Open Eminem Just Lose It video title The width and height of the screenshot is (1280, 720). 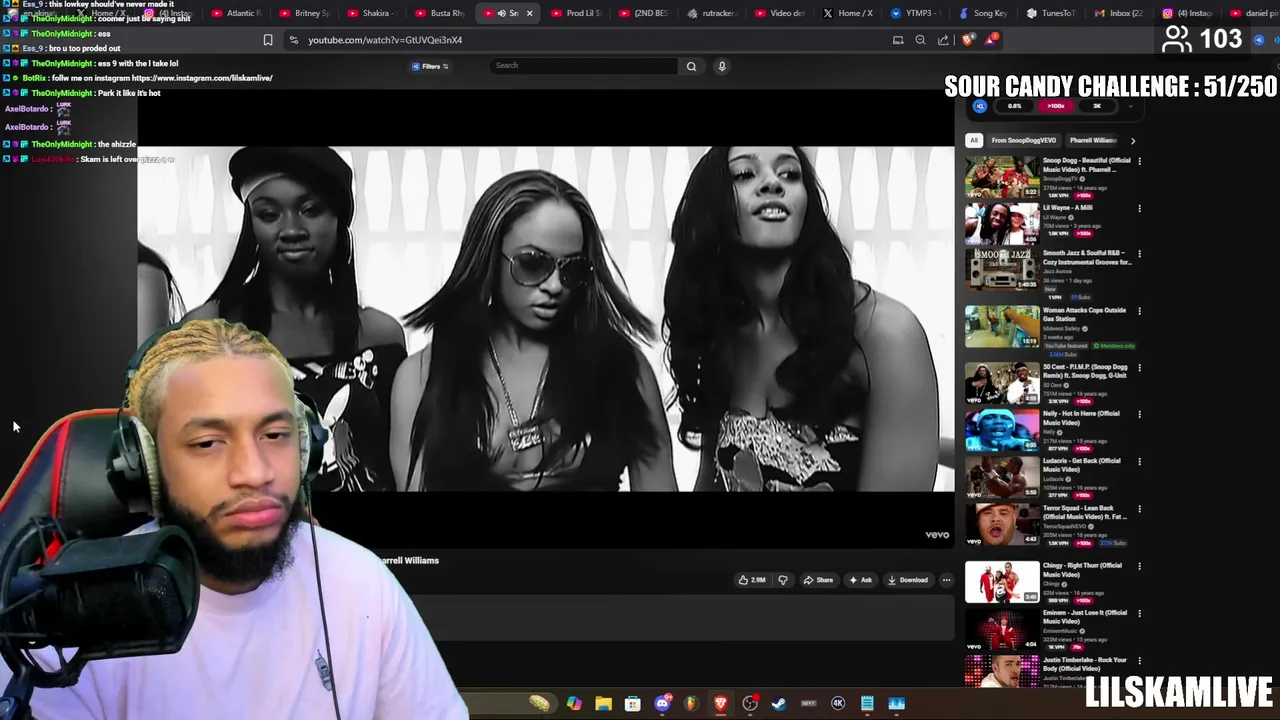1085,617
